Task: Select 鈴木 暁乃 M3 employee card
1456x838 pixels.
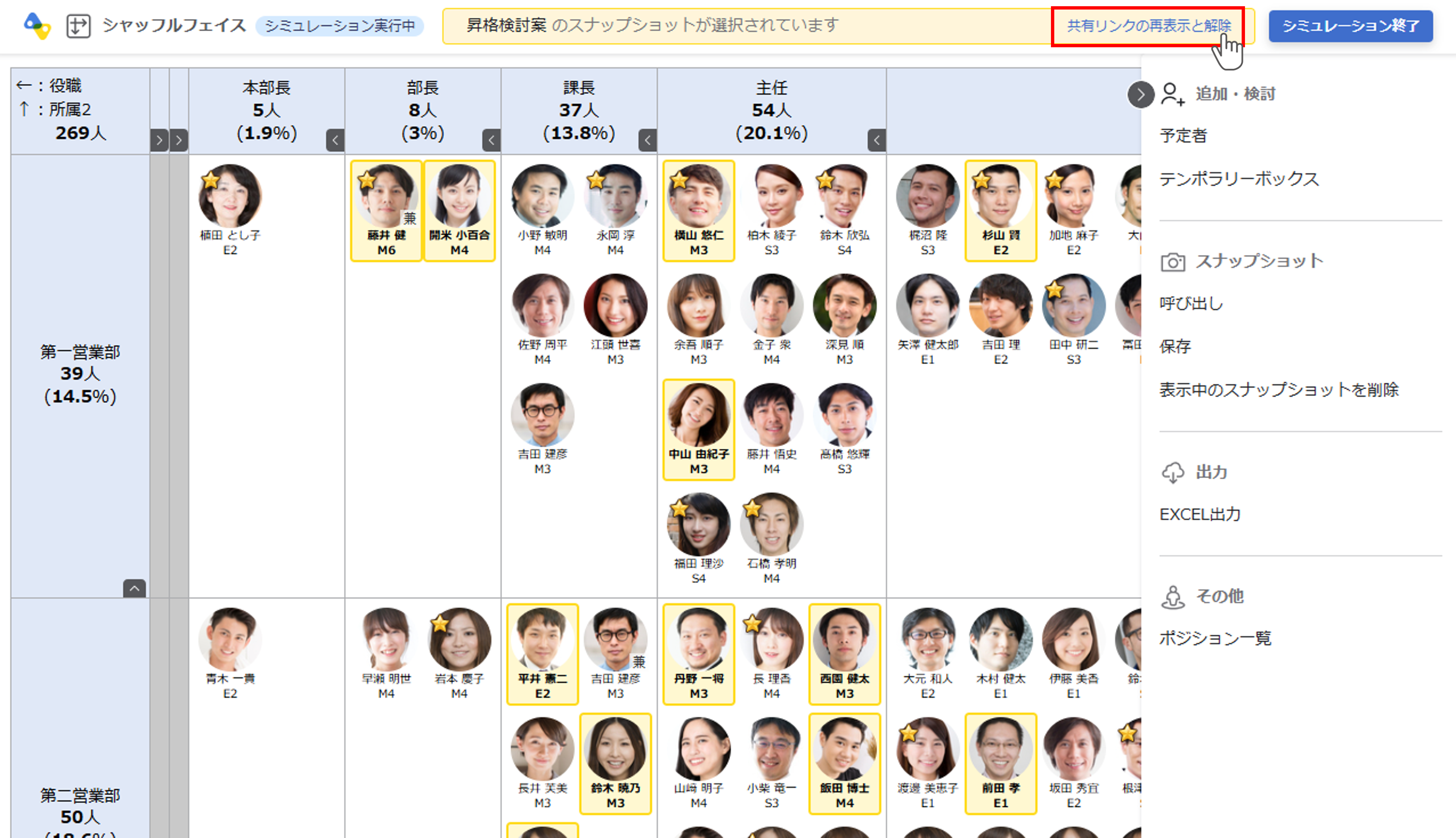Action: [x=615, y=763]
